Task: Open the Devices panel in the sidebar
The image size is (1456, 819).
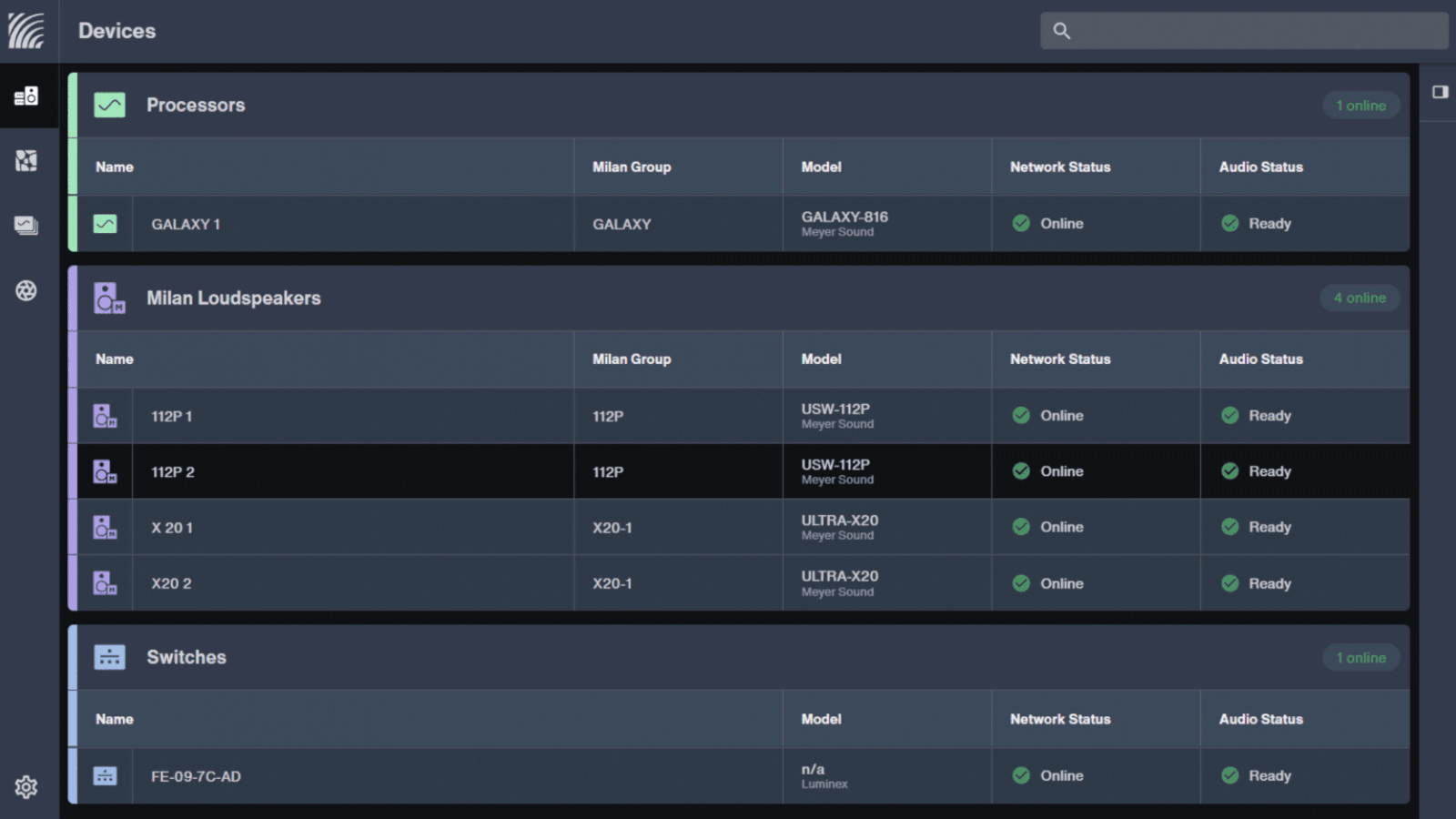Action: click(x=27, y=96)
